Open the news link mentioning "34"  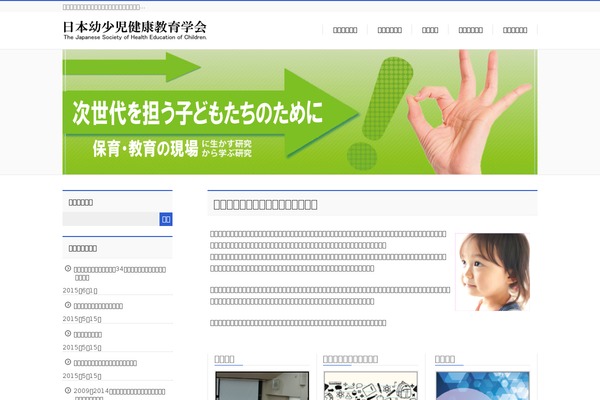pyautogui.click(x=119, y=273)
